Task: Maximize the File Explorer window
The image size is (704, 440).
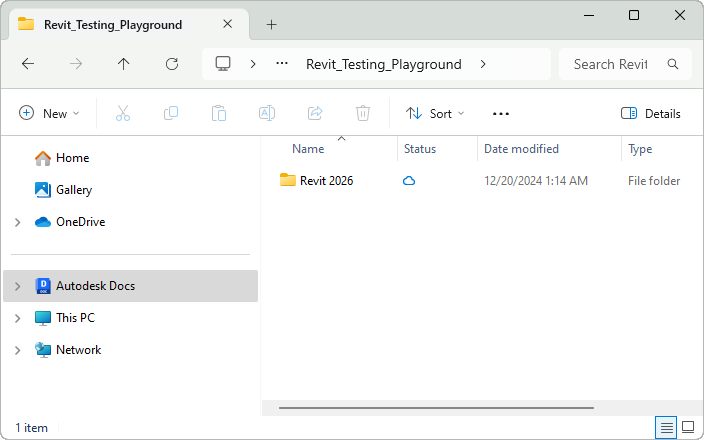Action: click(634, 15)
